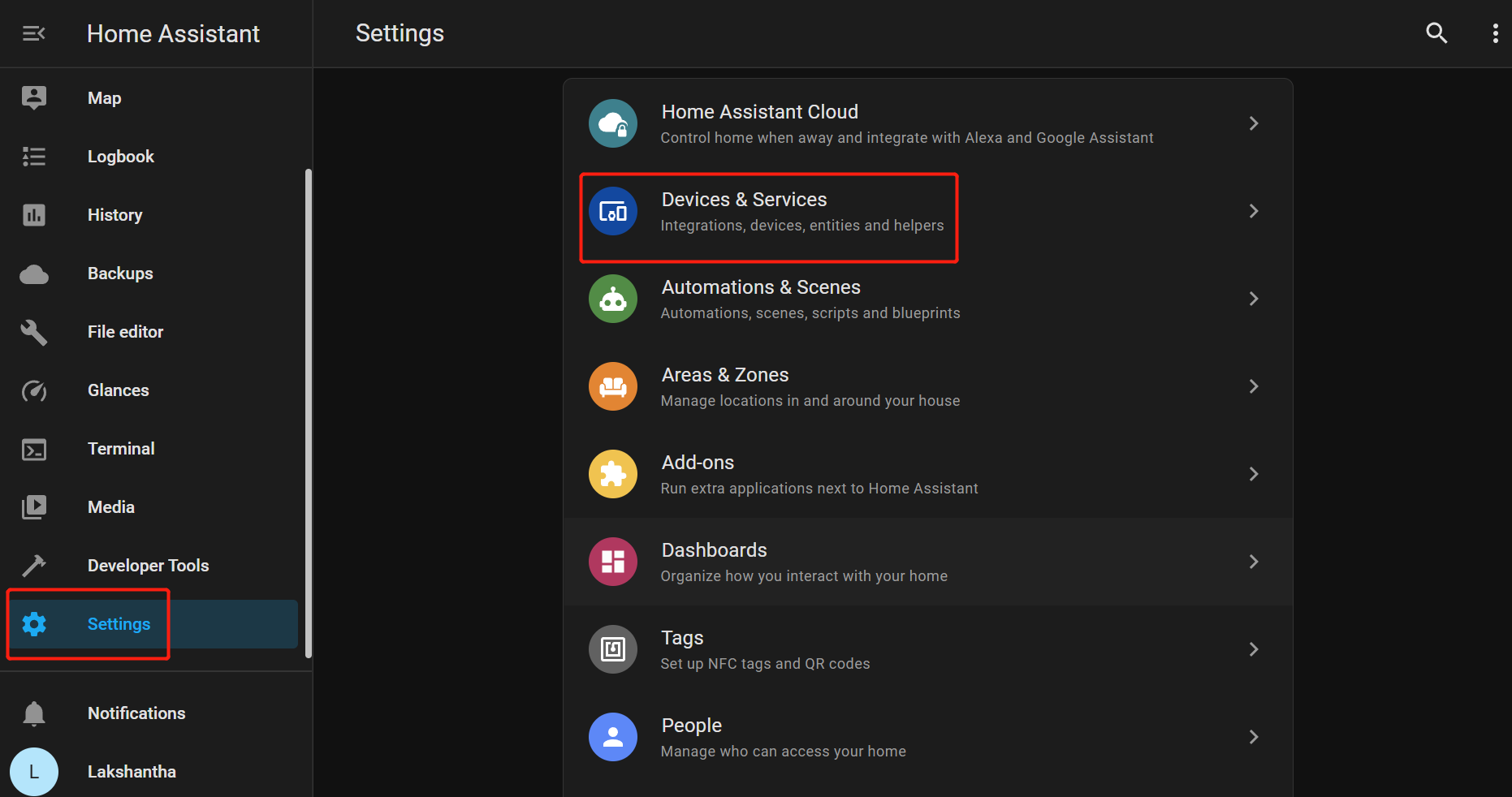Expand Dashboards chevron arrow
This screenshot has width=1512, height=797.
[x=1254, y=562]
